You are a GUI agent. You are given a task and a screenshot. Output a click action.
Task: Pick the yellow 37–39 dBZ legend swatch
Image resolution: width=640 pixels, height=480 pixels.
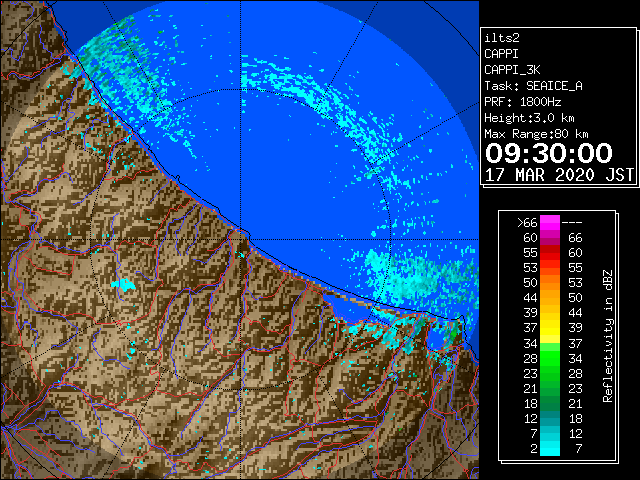tap(550, 328)
